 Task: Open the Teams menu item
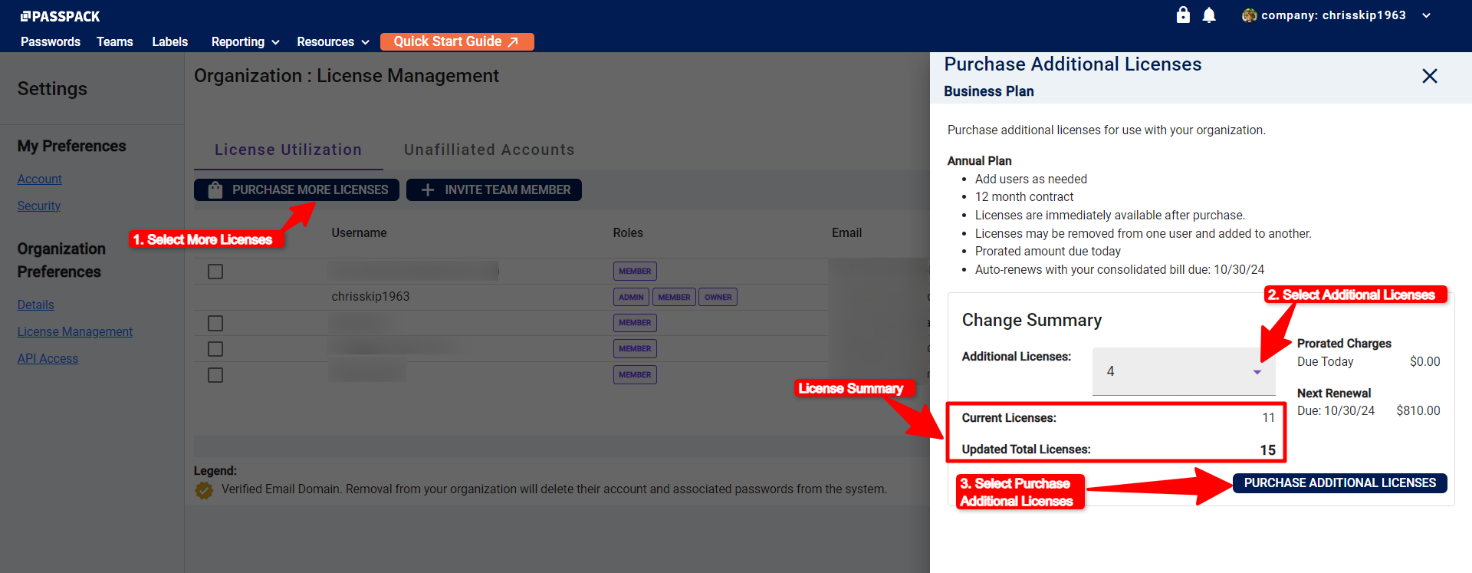tap(115, 42)
